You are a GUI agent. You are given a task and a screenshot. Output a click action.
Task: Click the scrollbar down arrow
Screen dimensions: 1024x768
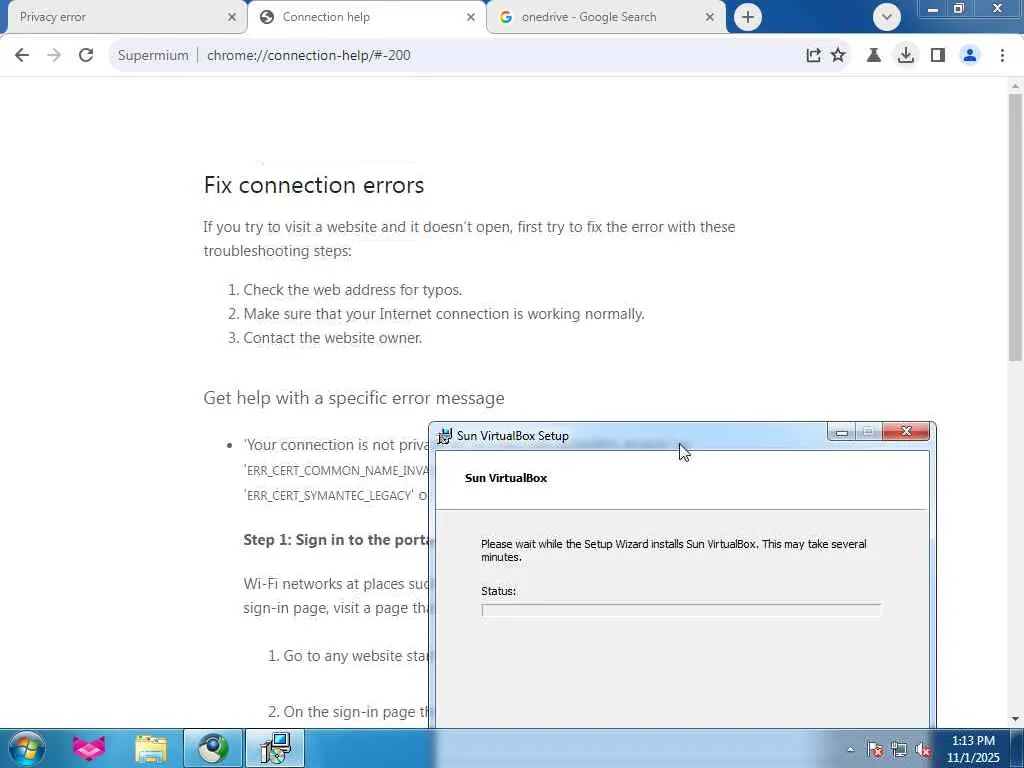[x=1015, y=719]
